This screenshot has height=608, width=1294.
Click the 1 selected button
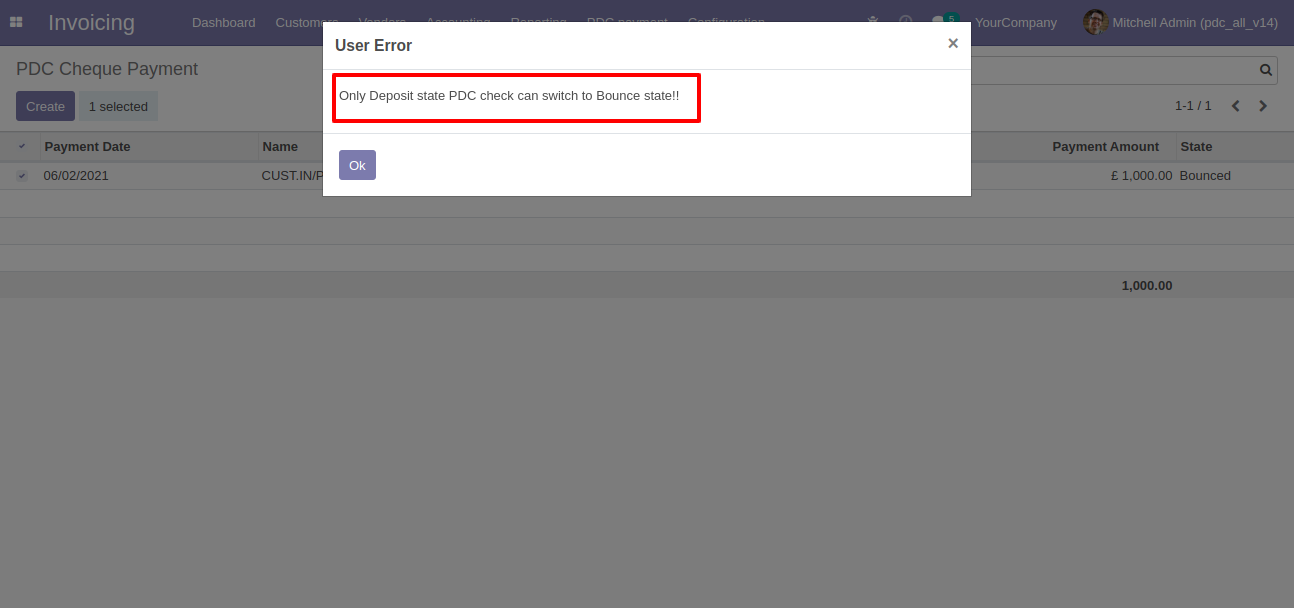(118, 106)
